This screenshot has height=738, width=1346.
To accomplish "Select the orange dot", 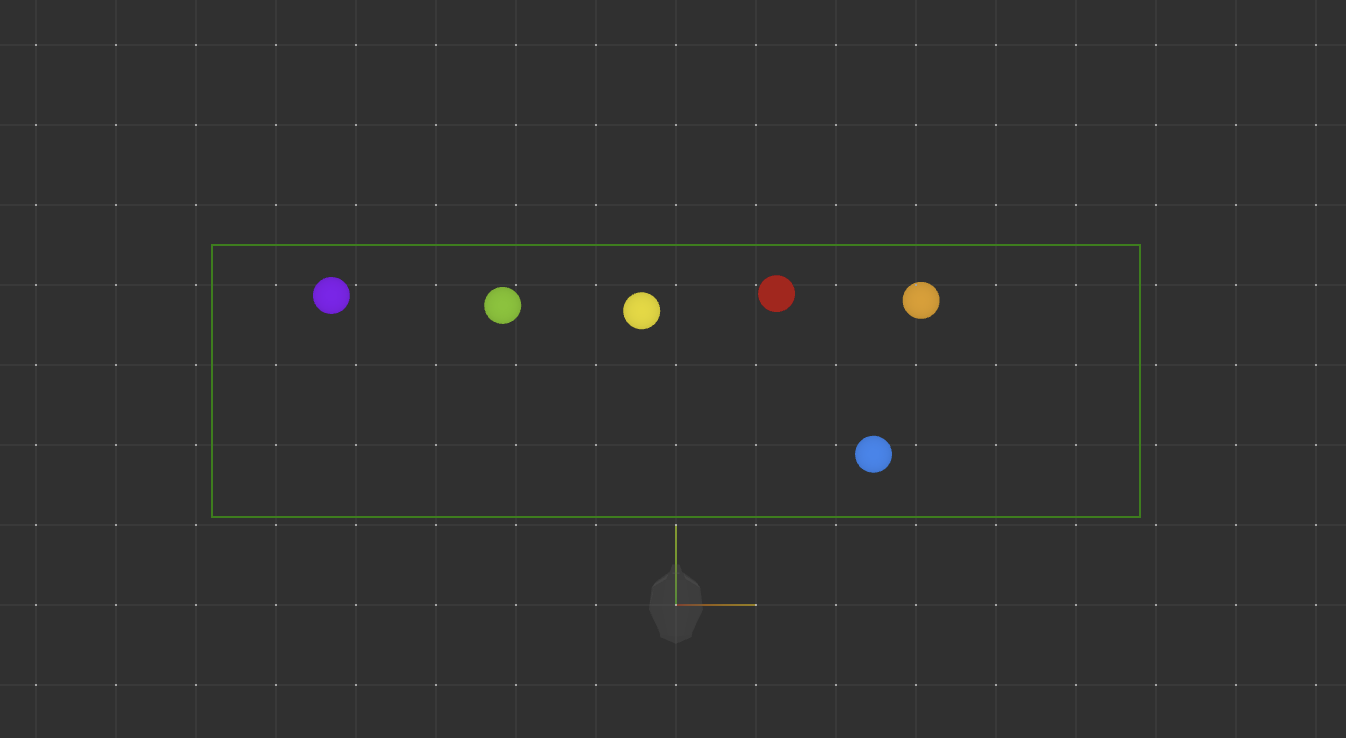I will tap(920, 301).
